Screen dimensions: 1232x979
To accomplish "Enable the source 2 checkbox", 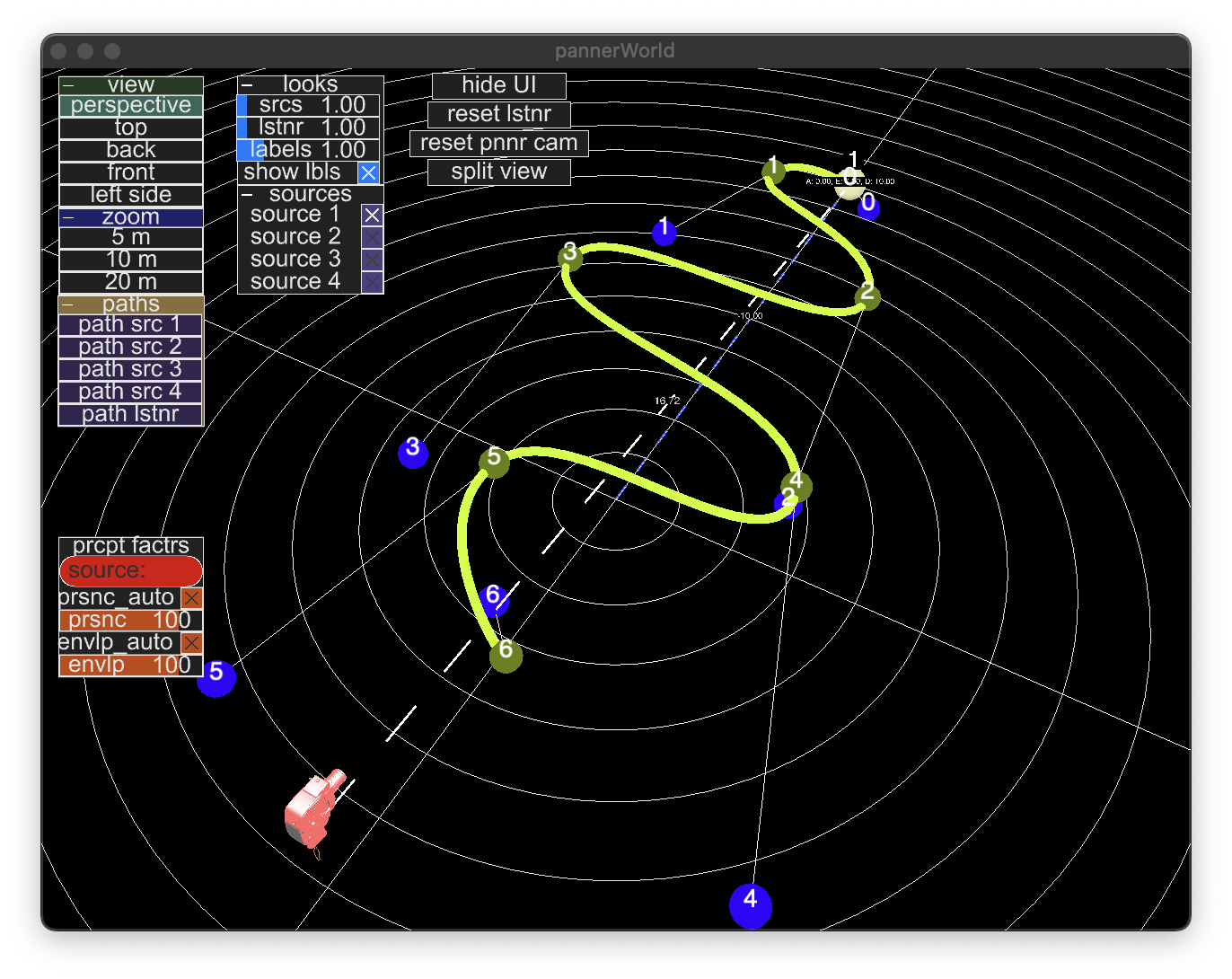I will (372, 237).
